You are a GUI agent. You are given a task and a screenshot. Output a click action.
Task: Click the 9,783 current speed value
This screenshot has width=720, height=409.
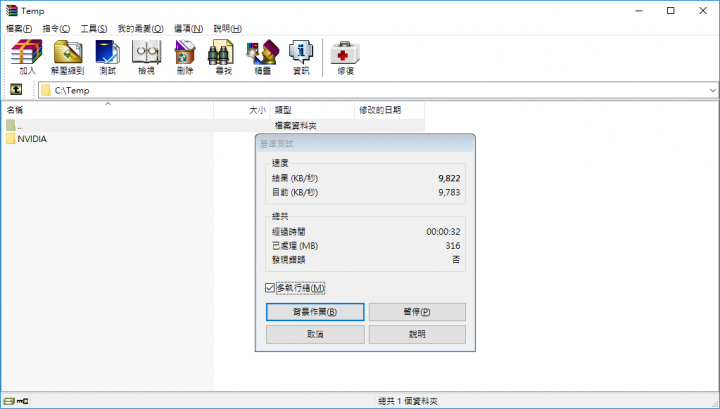click(449, 192)
